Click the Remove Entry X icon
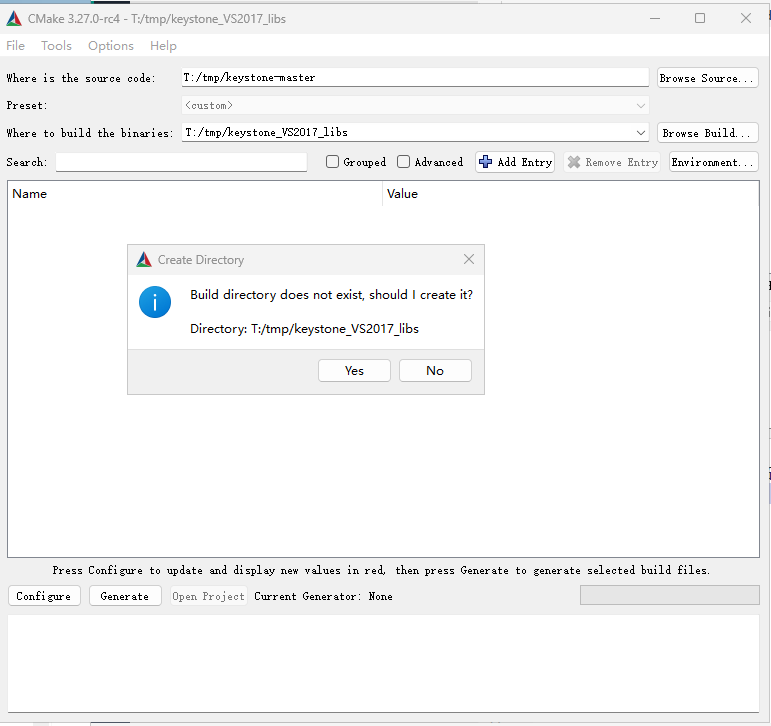Viewport: 771px width, 726px height. pos(574,162)
